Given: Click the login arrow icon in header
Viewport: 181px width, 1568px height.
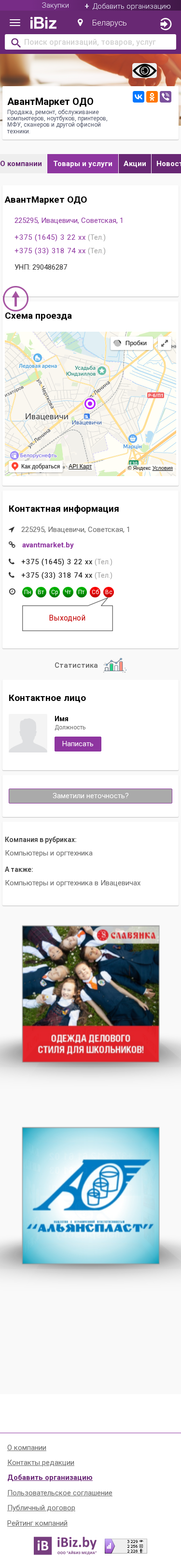Looking at the screenshot, I should tap(165, 24).
